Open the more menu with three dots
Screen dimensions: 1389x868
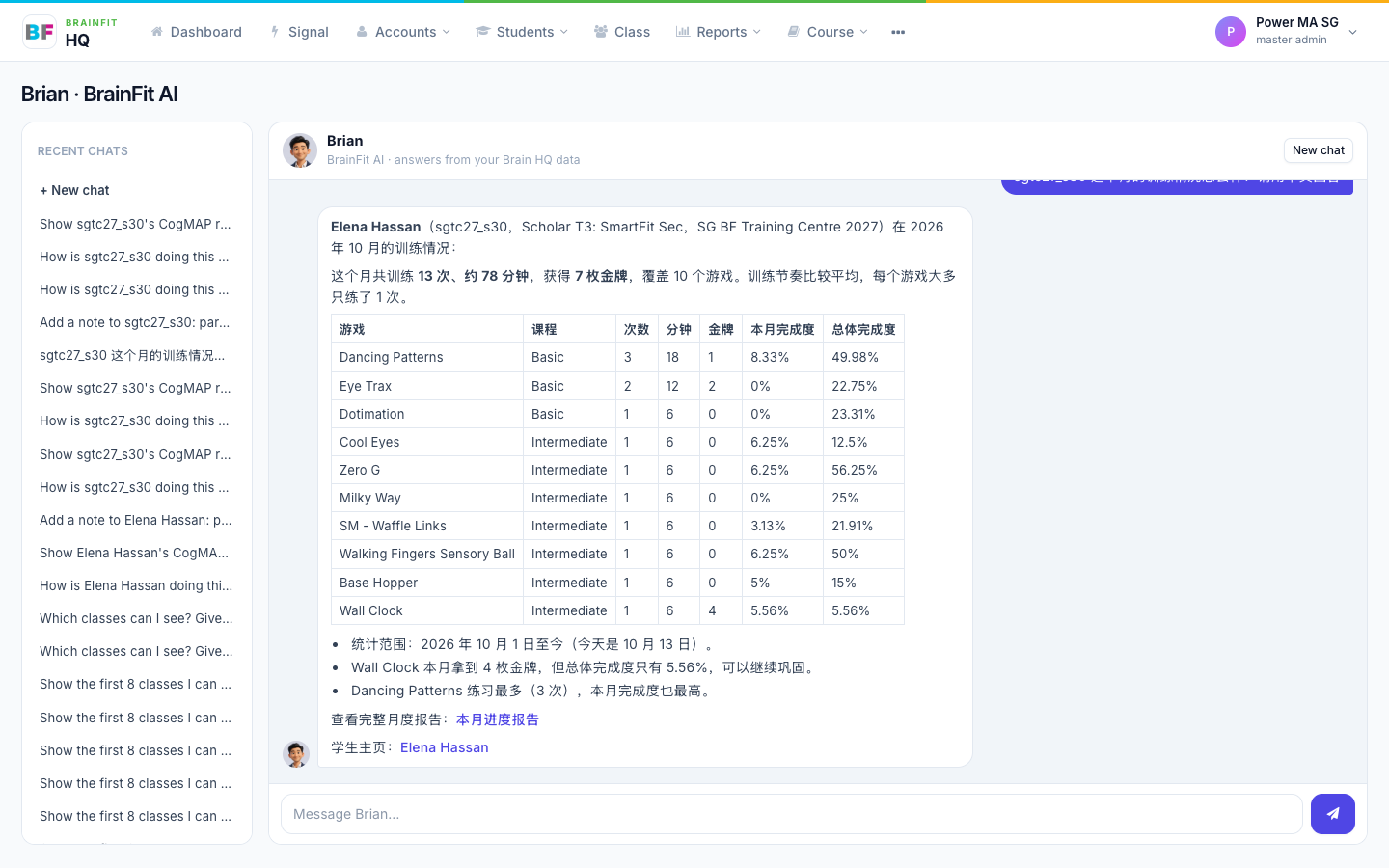[898, 32]
